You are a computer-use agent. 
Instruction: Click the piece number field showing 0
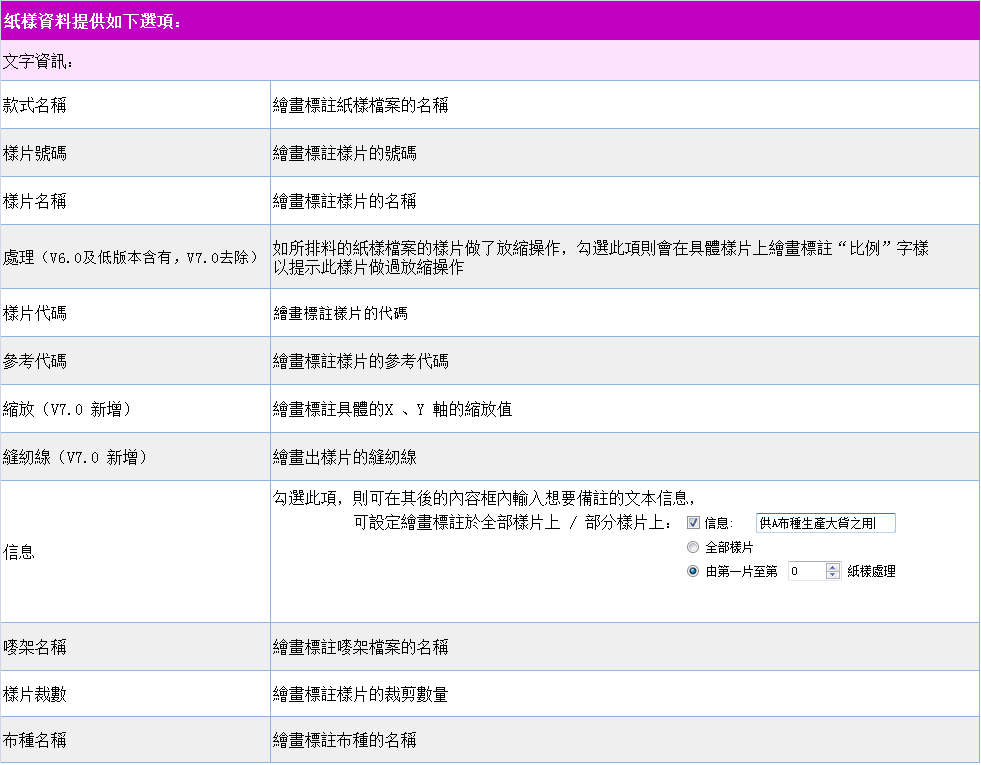click(805, 572)
